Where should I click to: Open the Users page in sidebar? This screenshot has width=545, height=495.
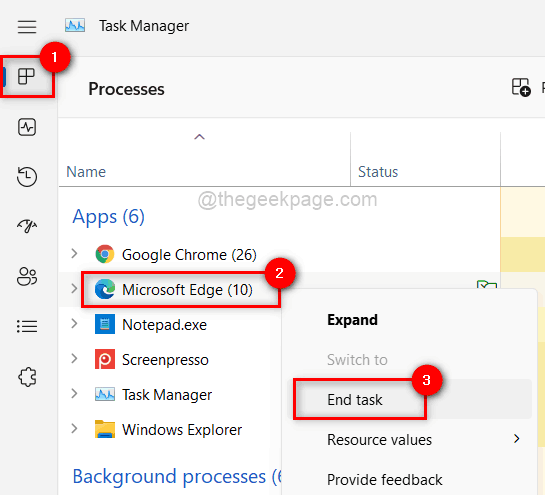click(x=27, y=277)
